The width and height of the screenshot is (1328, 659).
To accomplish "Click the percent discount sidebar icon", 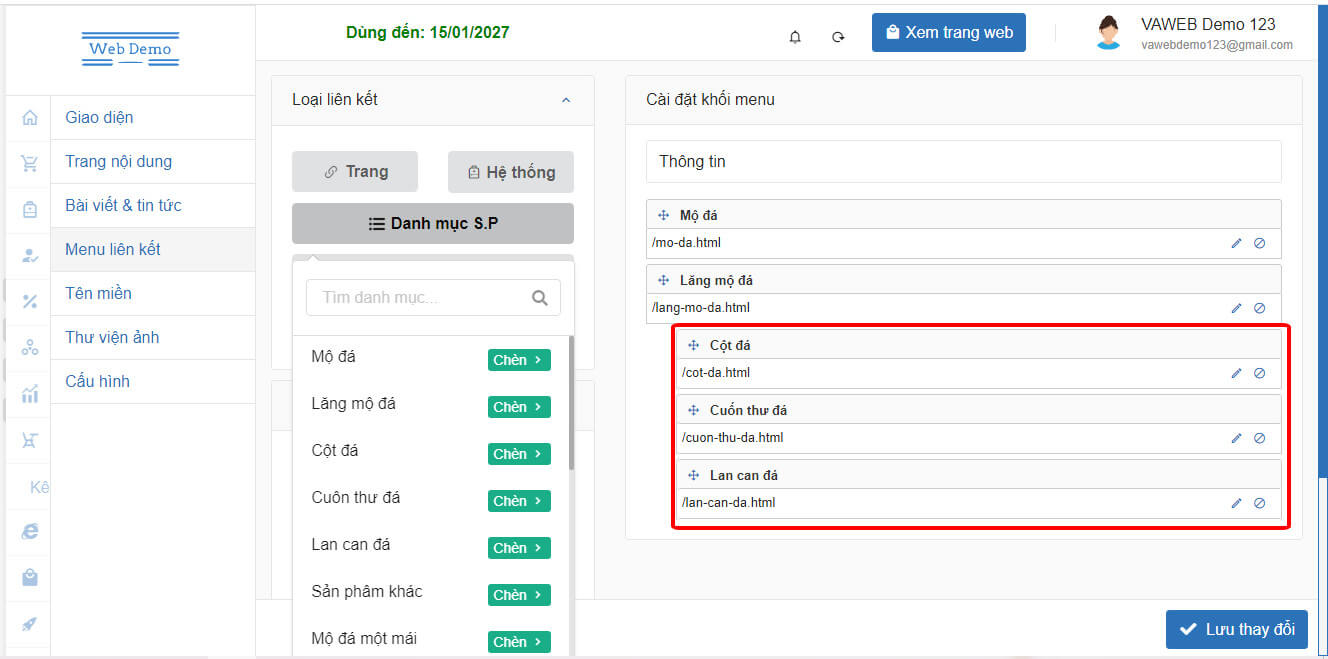I will click(30, 301).
